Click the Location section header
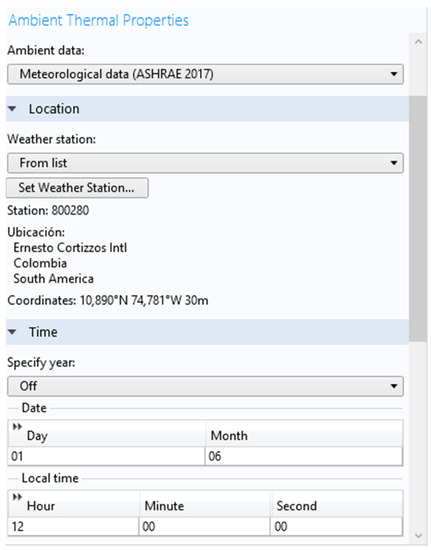The height and width of the screenshot is (550, 431). [x=207, y=109]
